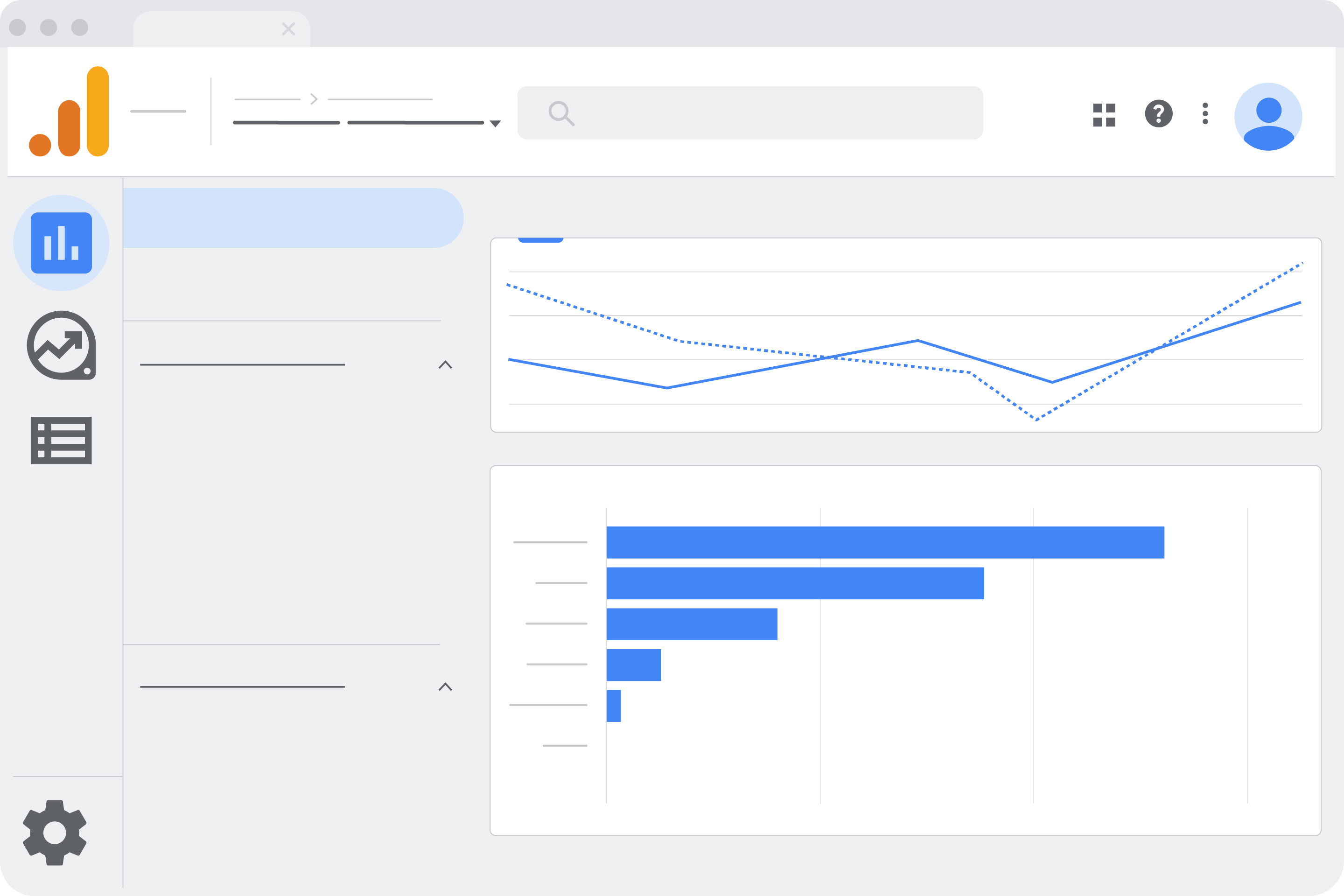1344x896 pixels.
Task: Click the magnifier search icon
Action: click(x=560, y=113)
